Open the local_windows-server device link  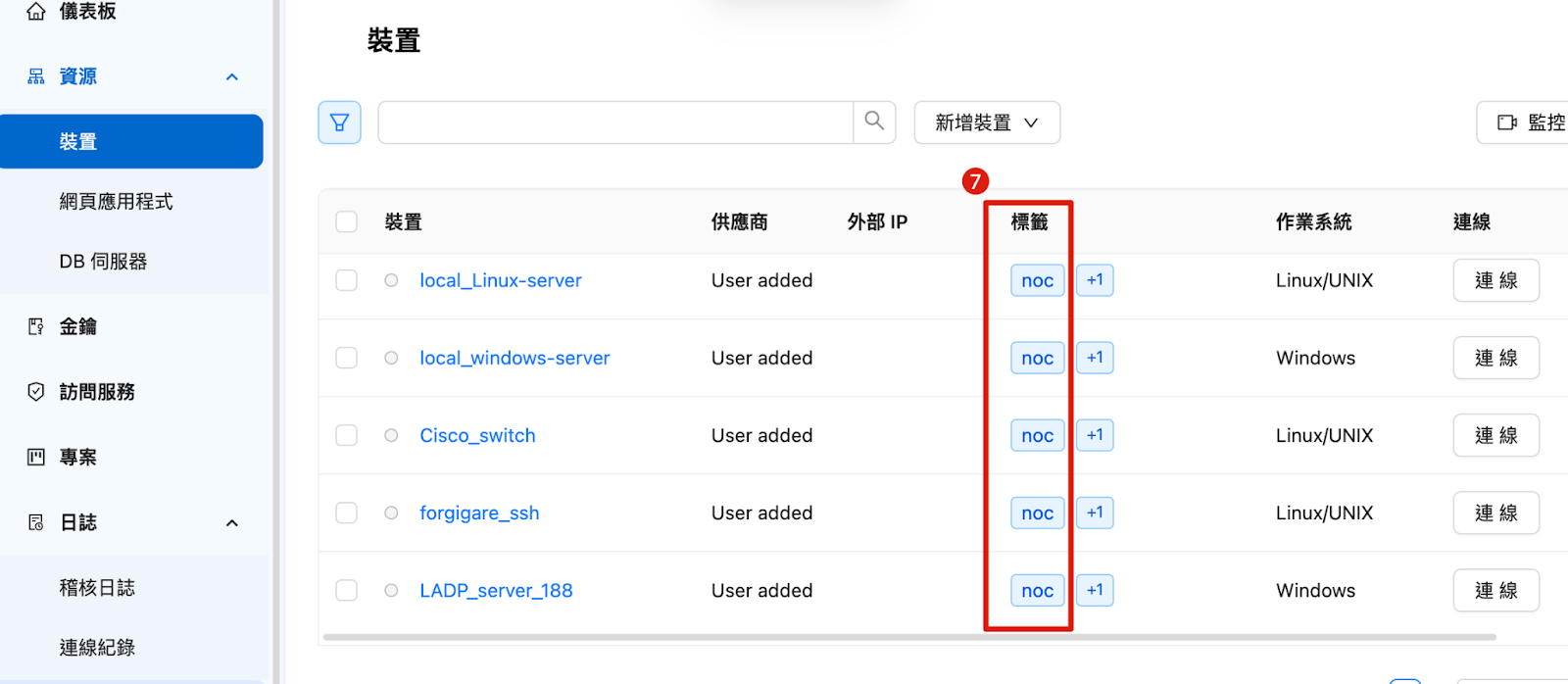pyautogui.click(x=514, y=358)
